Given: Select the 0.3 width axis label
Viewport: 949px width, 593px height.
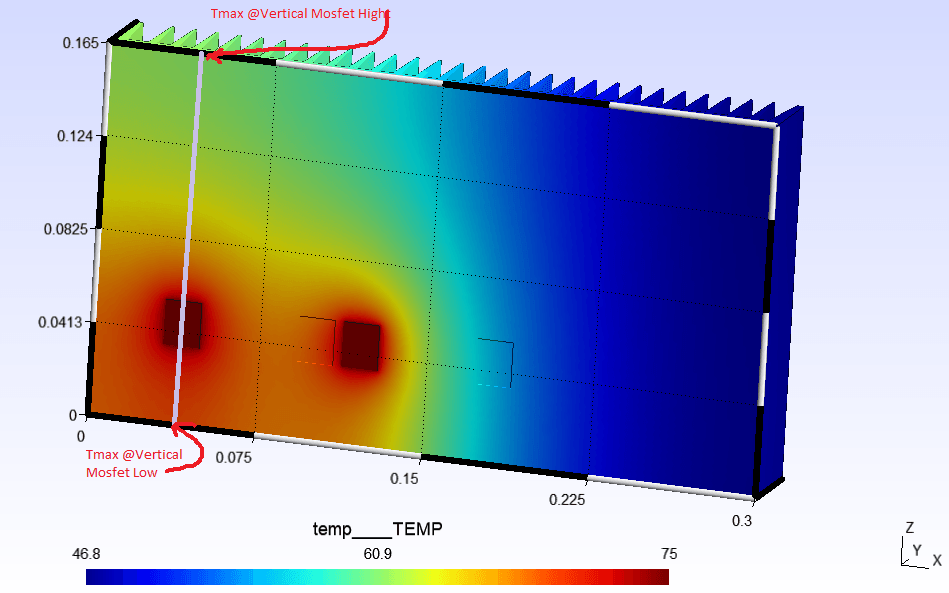Looking at the screenshot, I should (742, 520).
